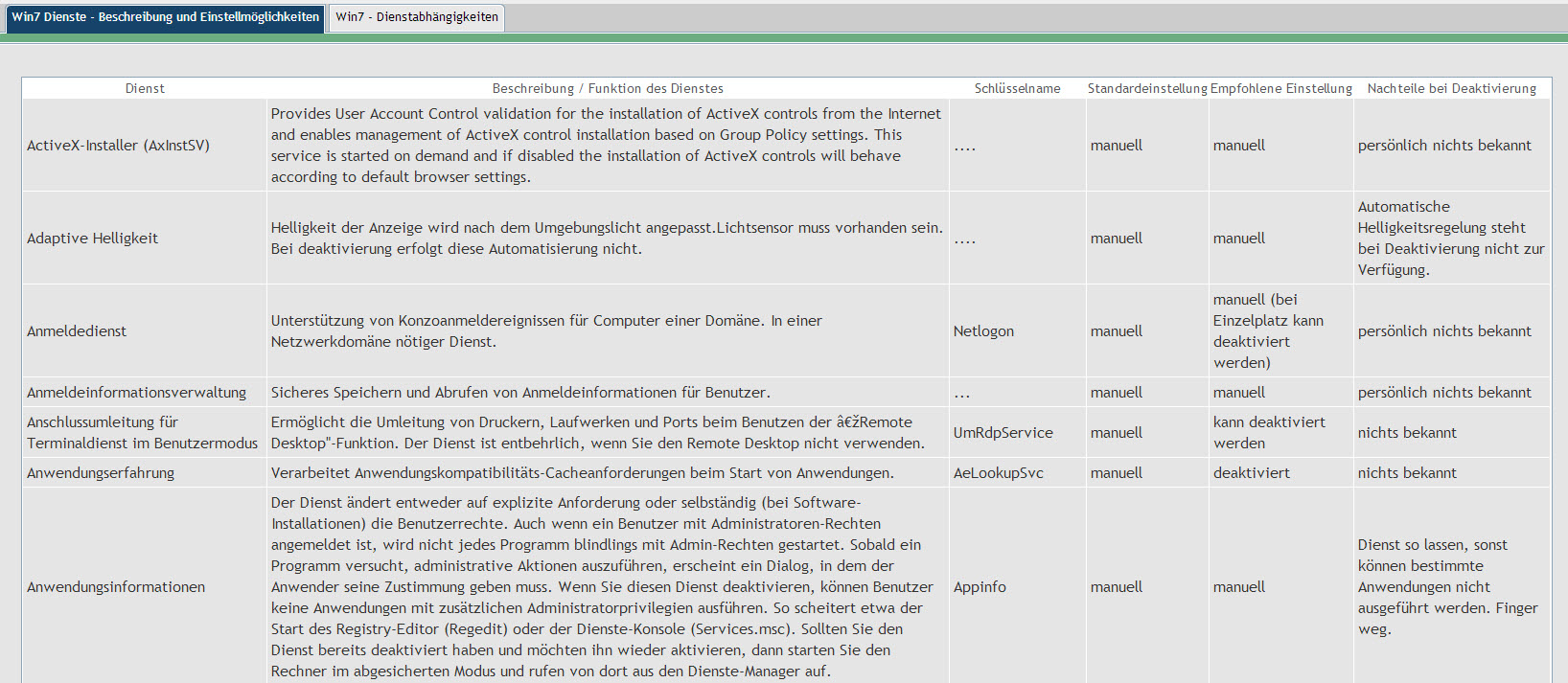Click the Anwendungskompatibilitäts-Cacheanforderungen description
The width and height of the screenshot is (1568, 683).
[x=582, y=473]
